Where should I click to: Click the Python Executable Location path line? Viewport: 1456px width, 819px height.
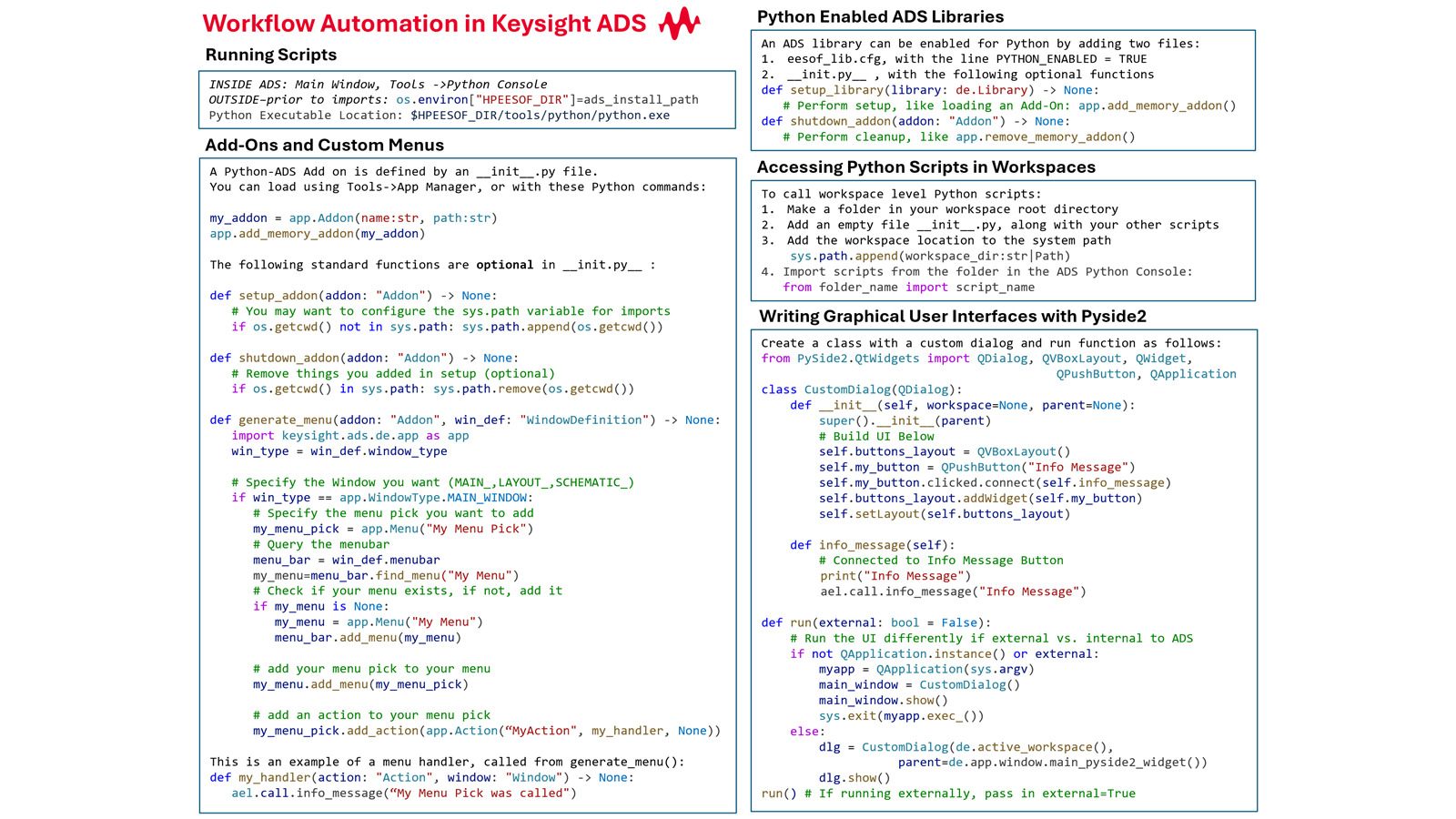439,116
